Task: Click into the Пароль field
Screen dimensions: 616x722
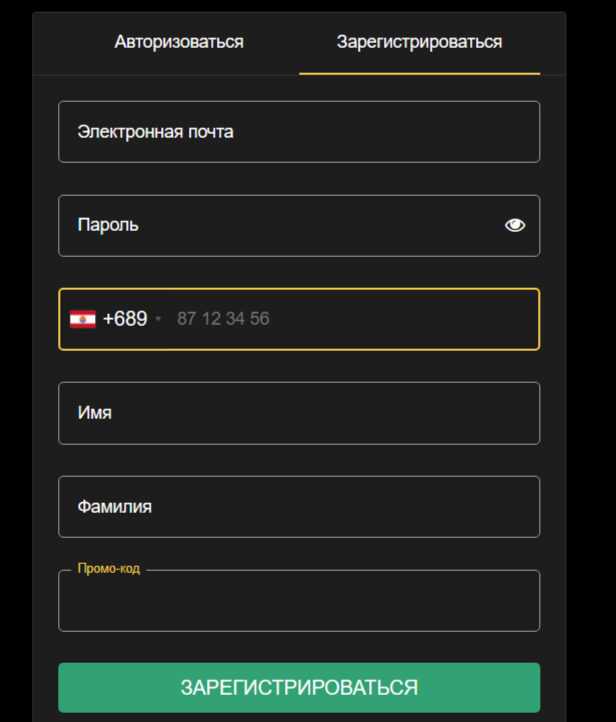Action: [x=280, y=225]
